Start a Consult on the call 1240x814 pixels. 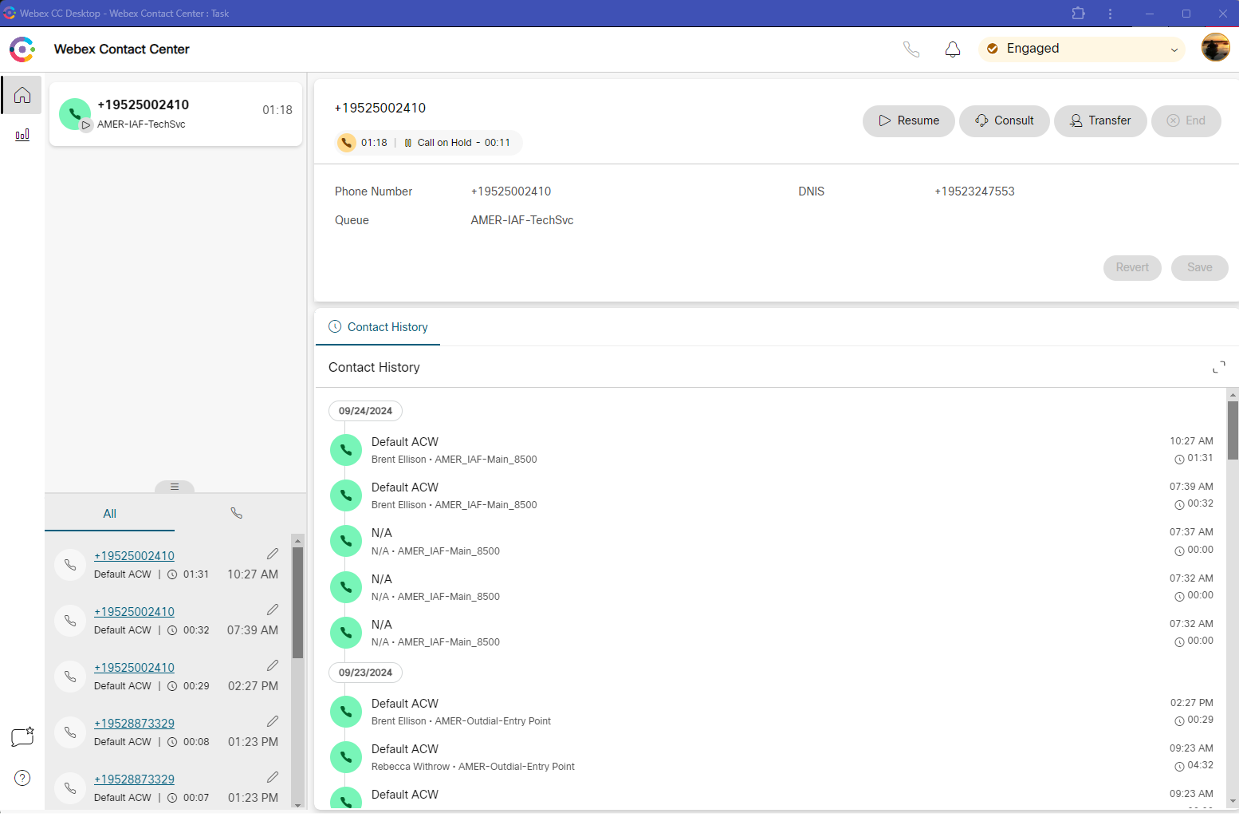click(x=1004, y=121)
